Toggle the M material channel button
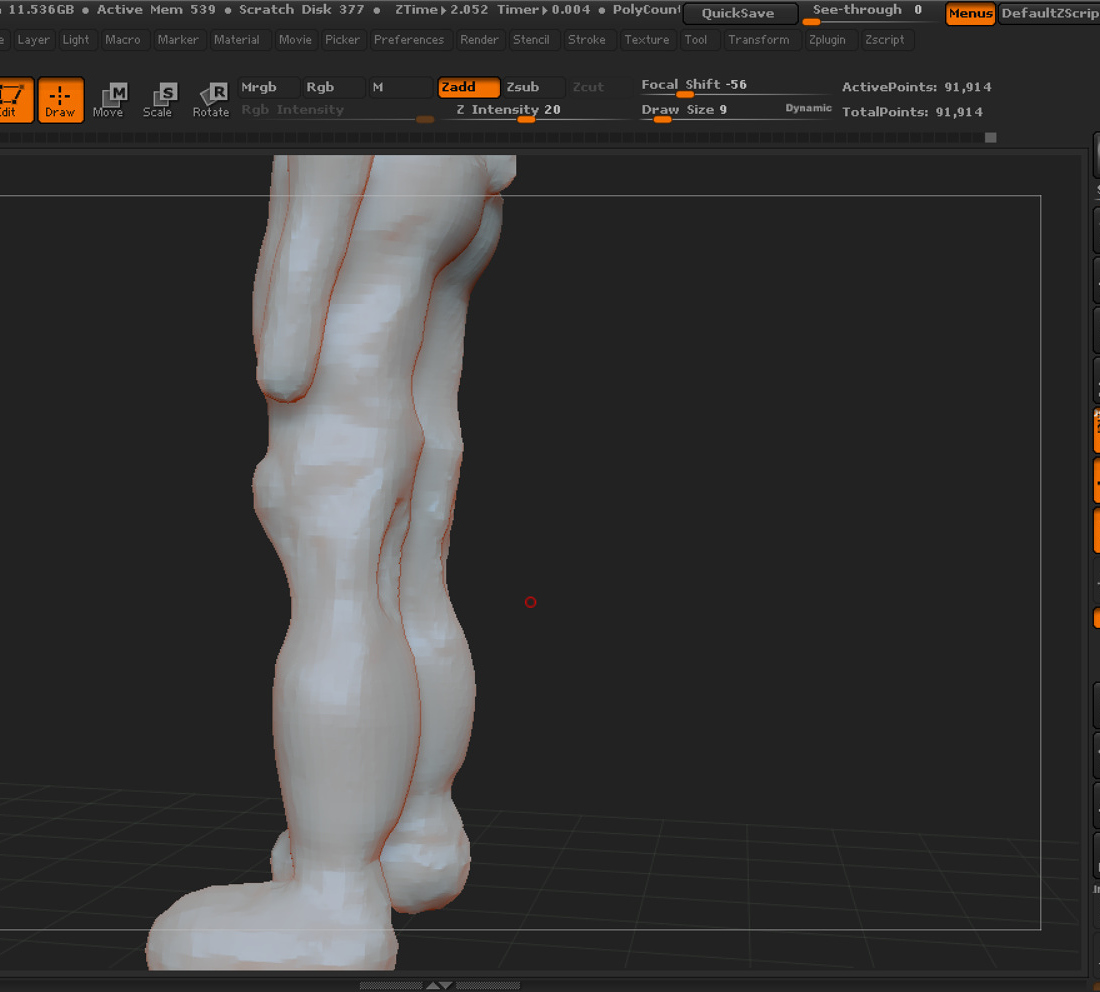The width and height of the screenshot is (1100, 992). point(401,87)
